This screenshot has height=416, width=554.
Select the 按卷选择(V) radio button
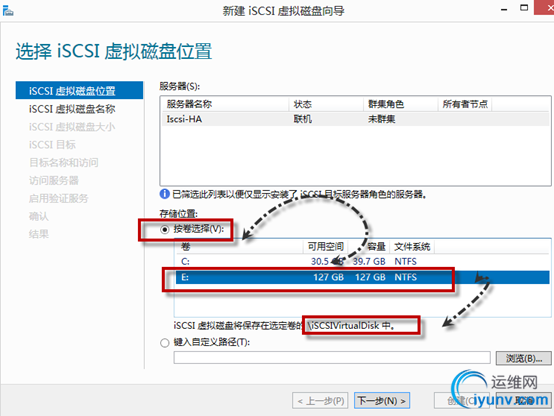pyautogui.click(x=165, y=230)
